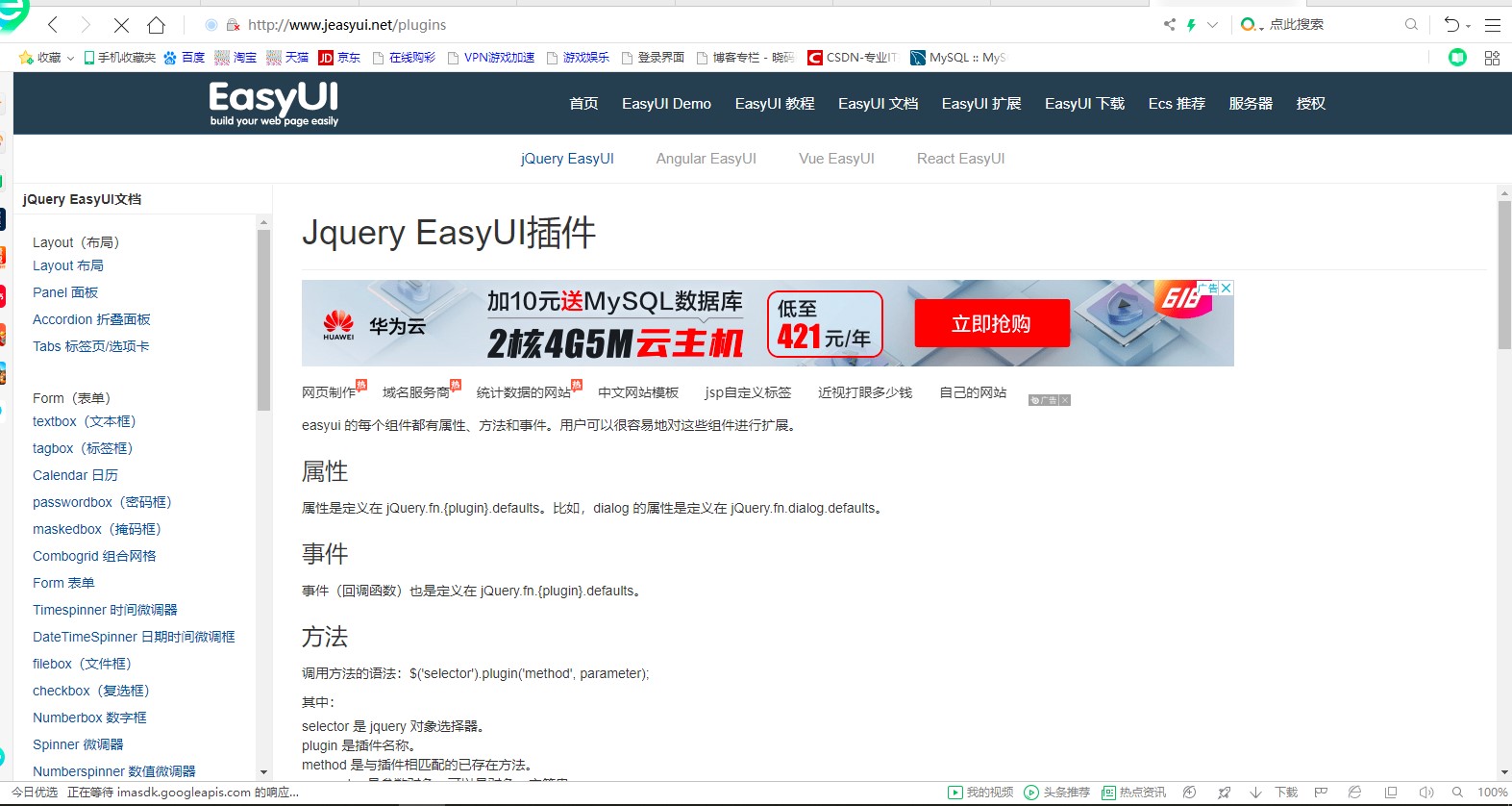Click the undo closed tab arrow icon

(1451, 25)
